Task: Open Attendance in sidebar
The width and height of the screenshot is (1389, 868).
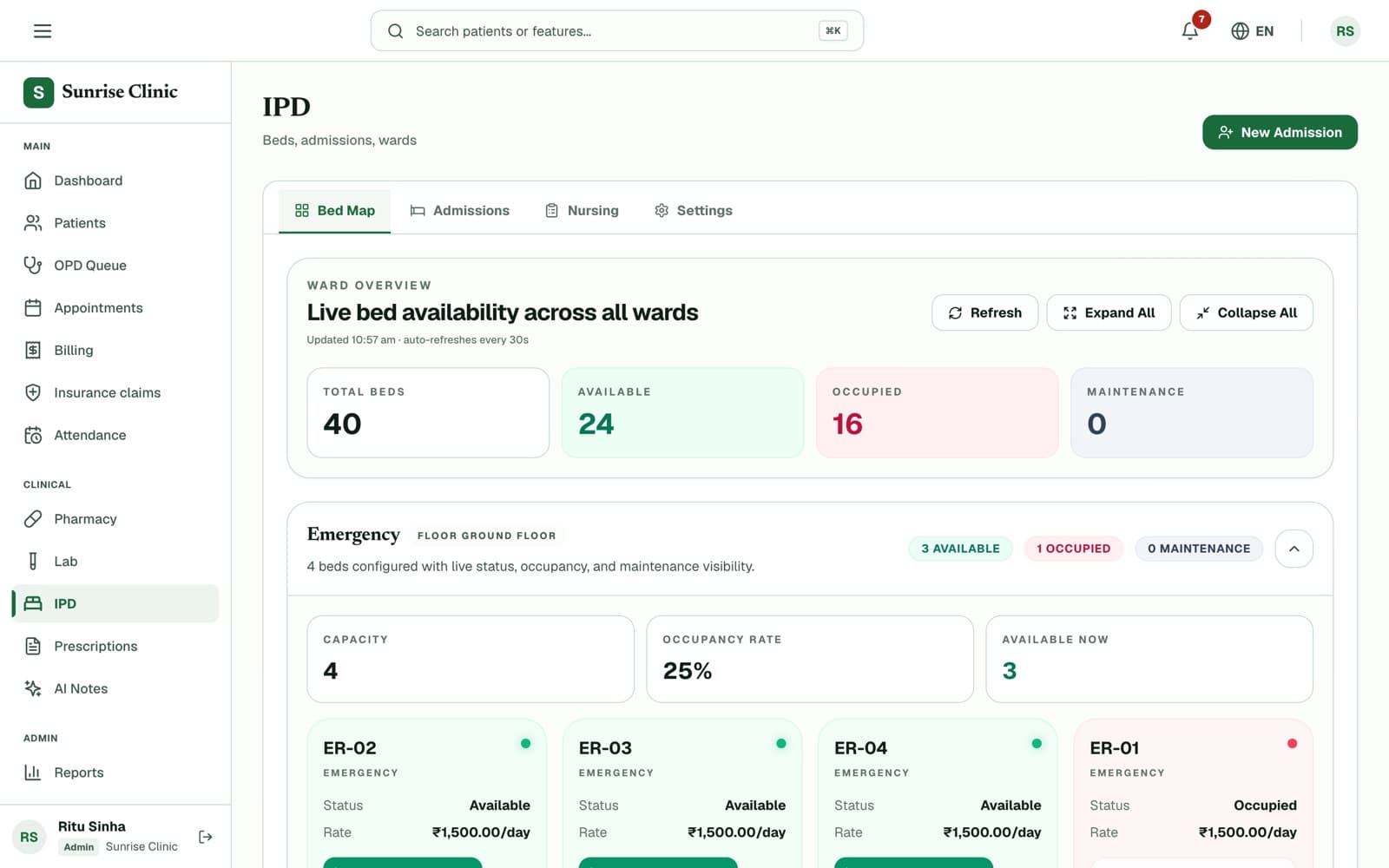Action: (x=115, y=436)
